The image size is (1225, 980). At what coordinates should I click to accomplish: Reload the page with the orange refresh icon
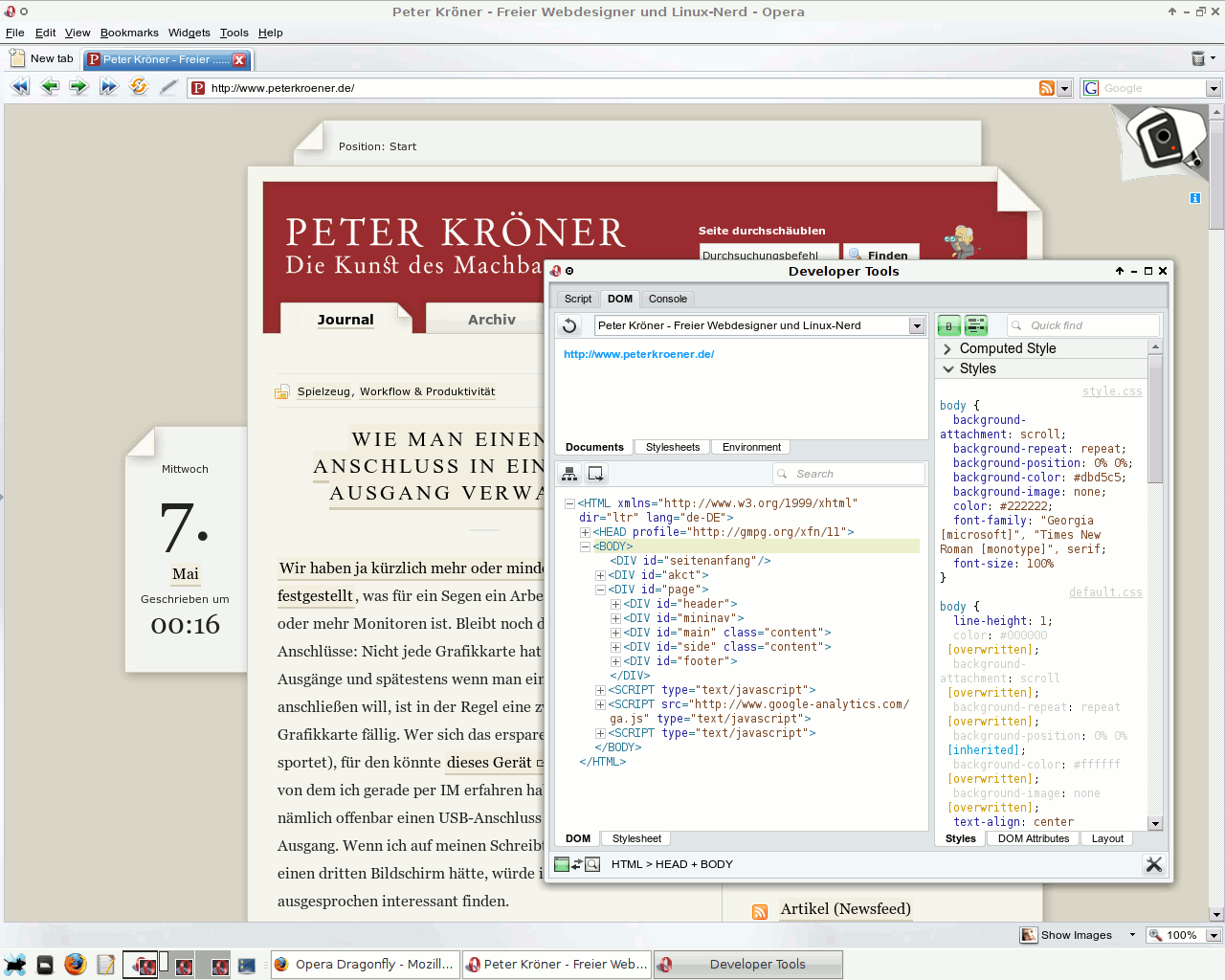(x=139, y=87)
